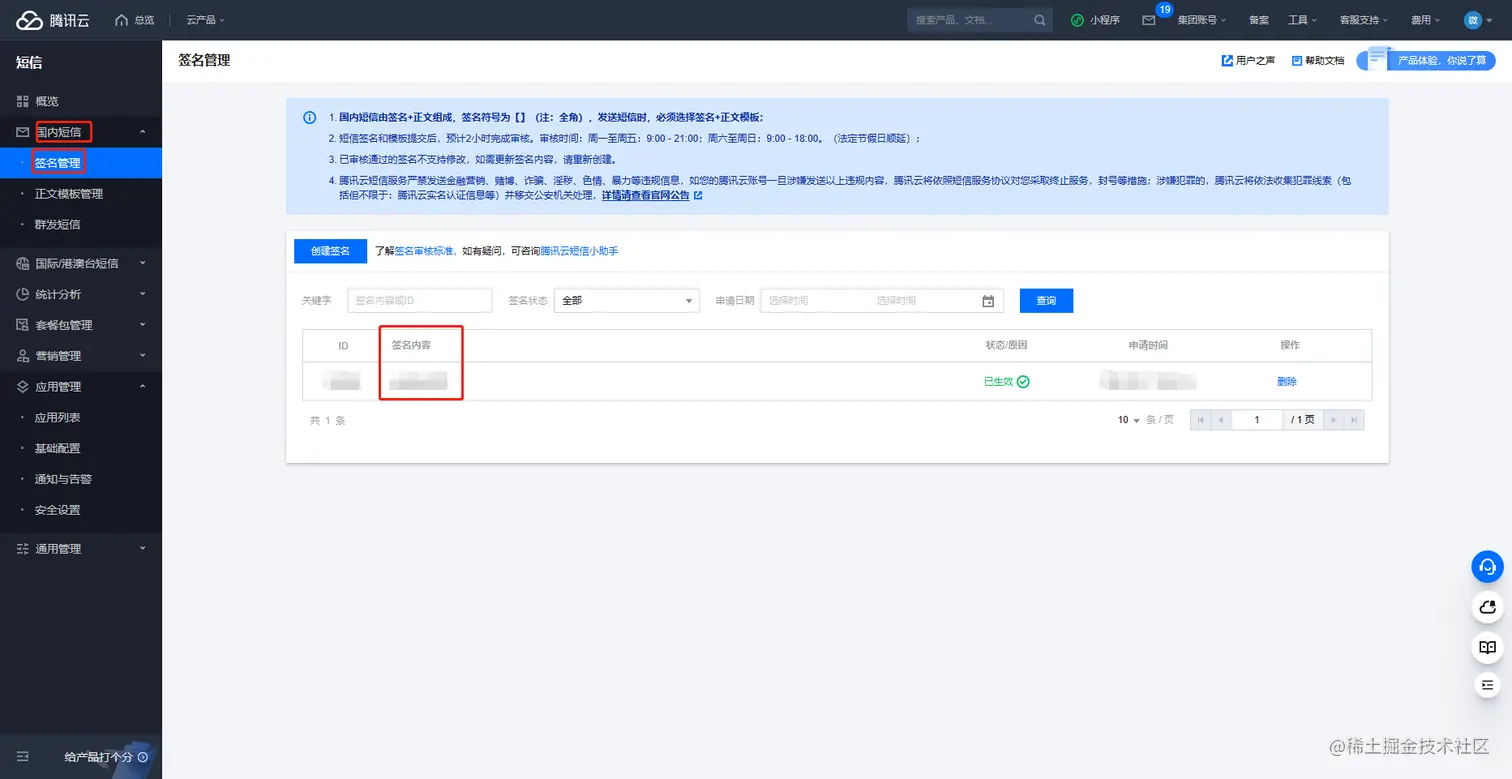This screenshot has height=779, width=1512.
Task: Open the 工具 dropdown menu
Action: [1302, 20]
